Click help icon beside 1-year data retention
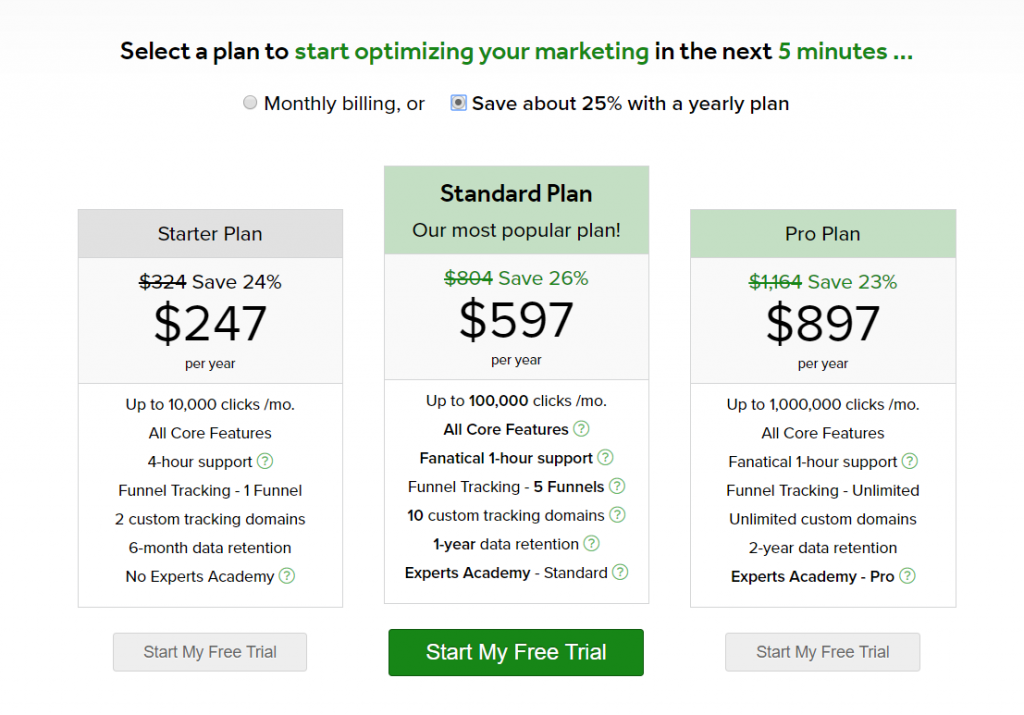Viewport: 1024px width, 715px height. tap(592, 543)
